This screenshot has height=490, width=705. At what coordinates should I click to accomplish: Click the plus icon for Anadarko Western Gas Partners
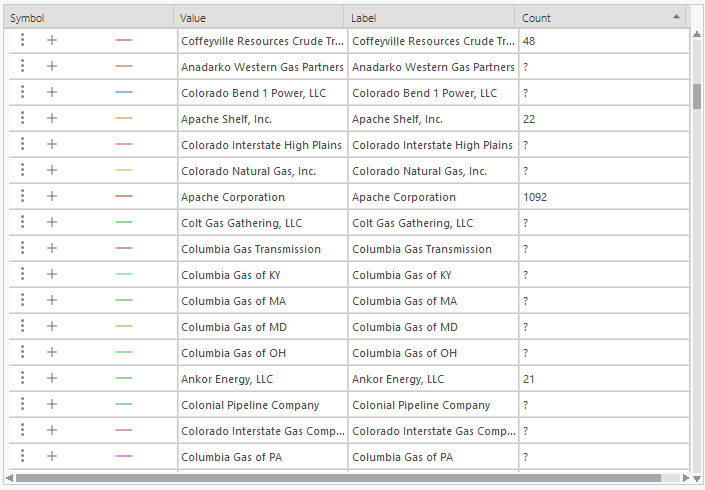52,66
